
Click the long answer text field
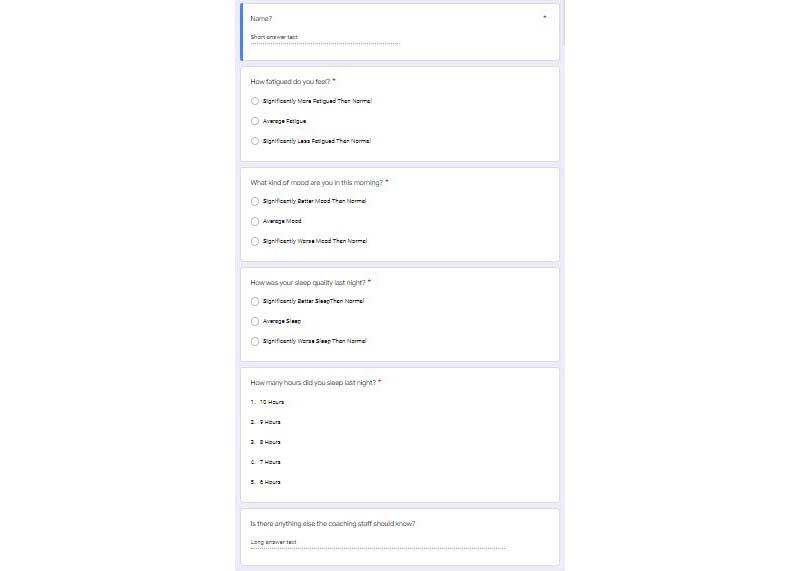pyautogui.click(x=378, y=543)
